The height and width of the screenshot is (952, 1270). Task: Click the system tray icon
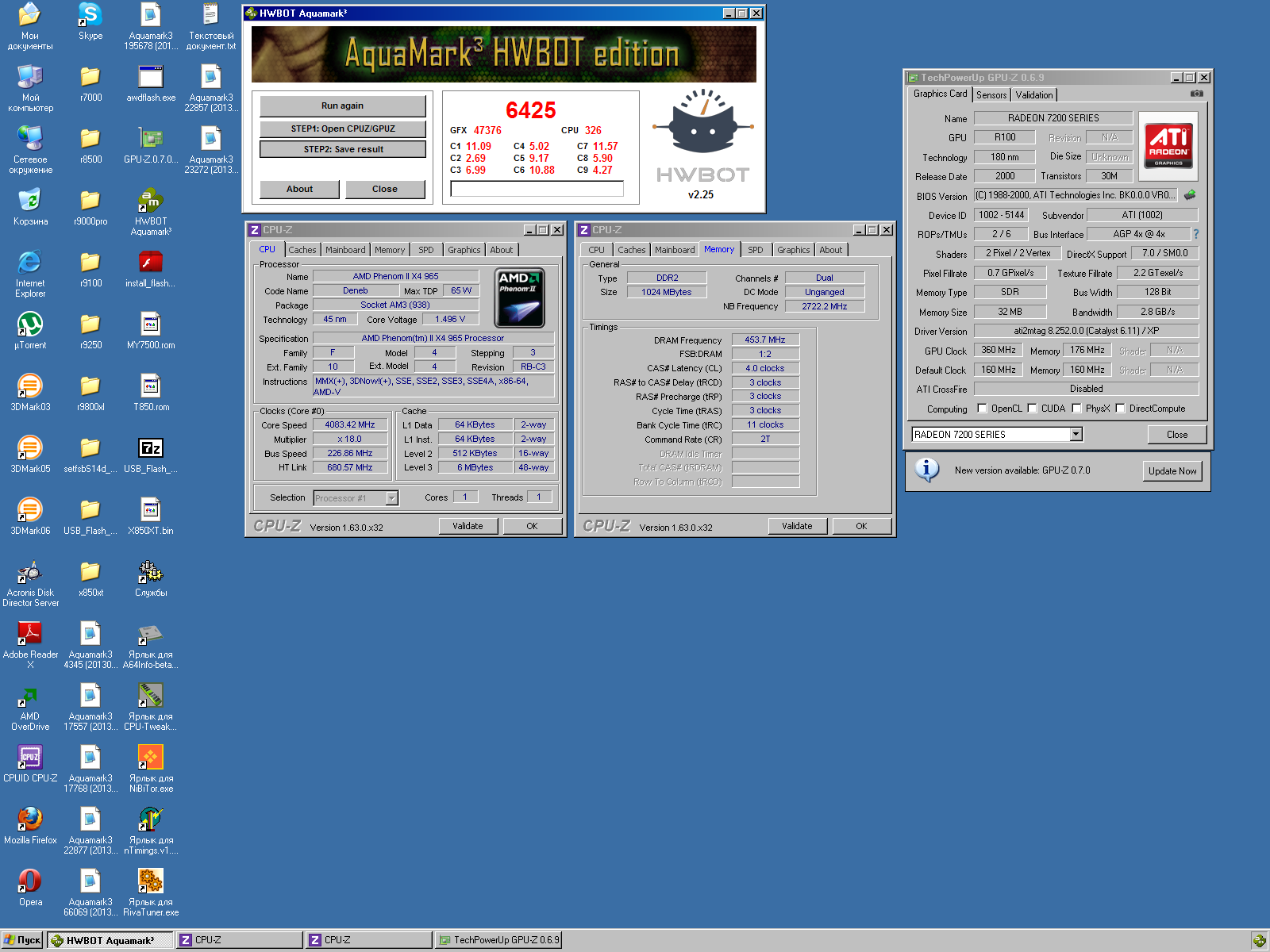(x=1260, y=941)
